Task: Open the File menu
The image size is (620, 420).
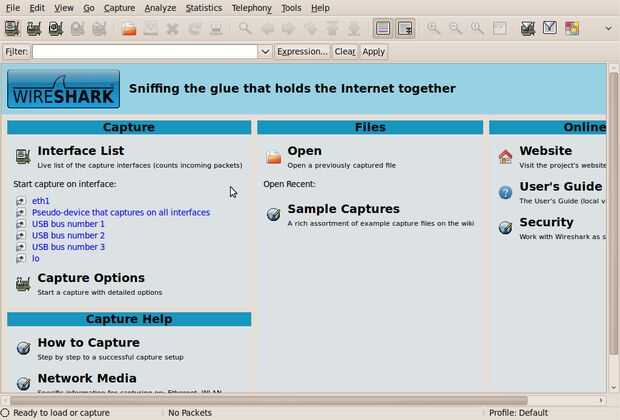Action: click(13, 8)
